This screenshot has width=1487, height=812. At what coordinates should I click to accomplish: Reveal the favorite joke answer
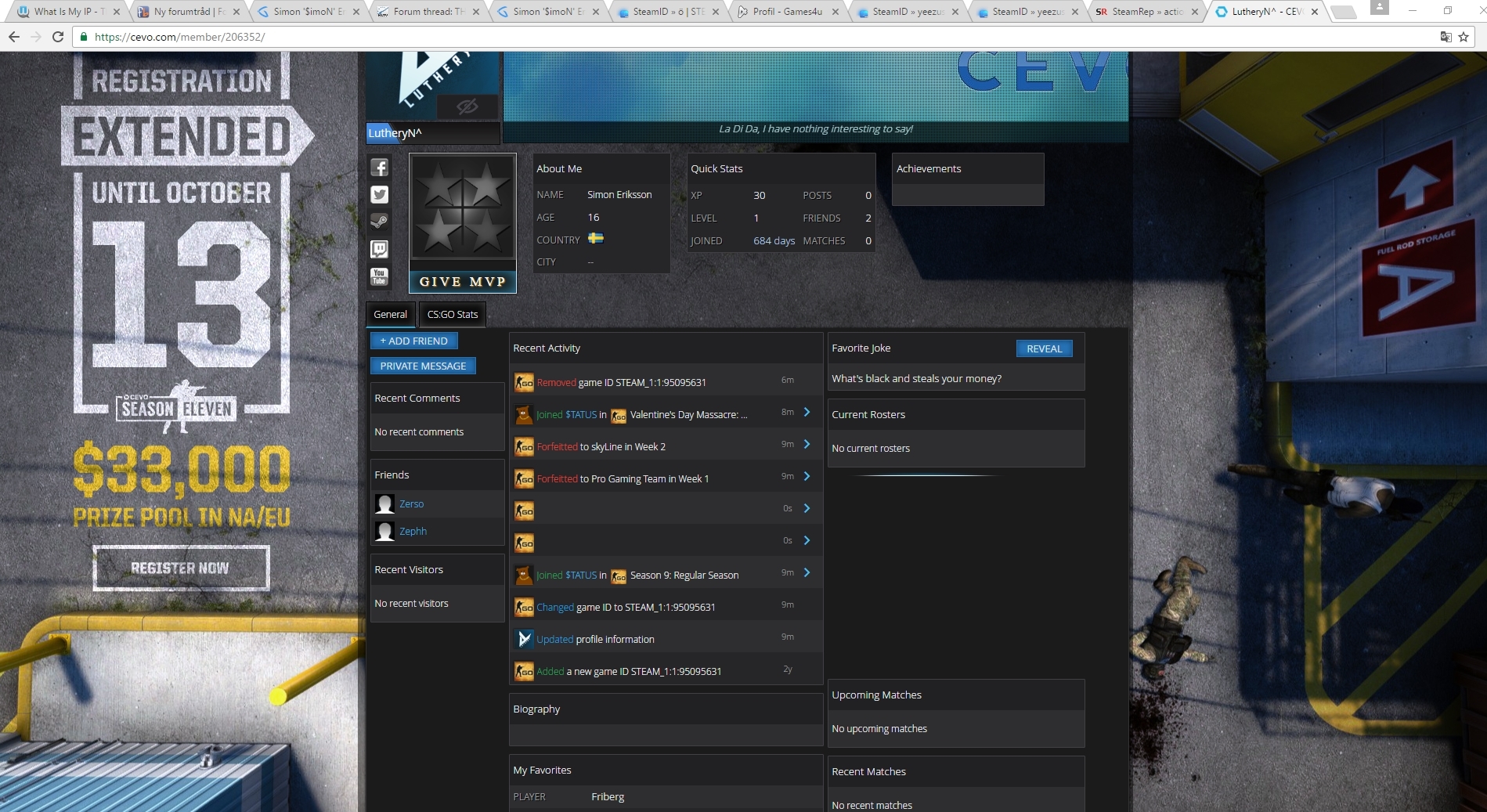click(x=1045, y=349)
